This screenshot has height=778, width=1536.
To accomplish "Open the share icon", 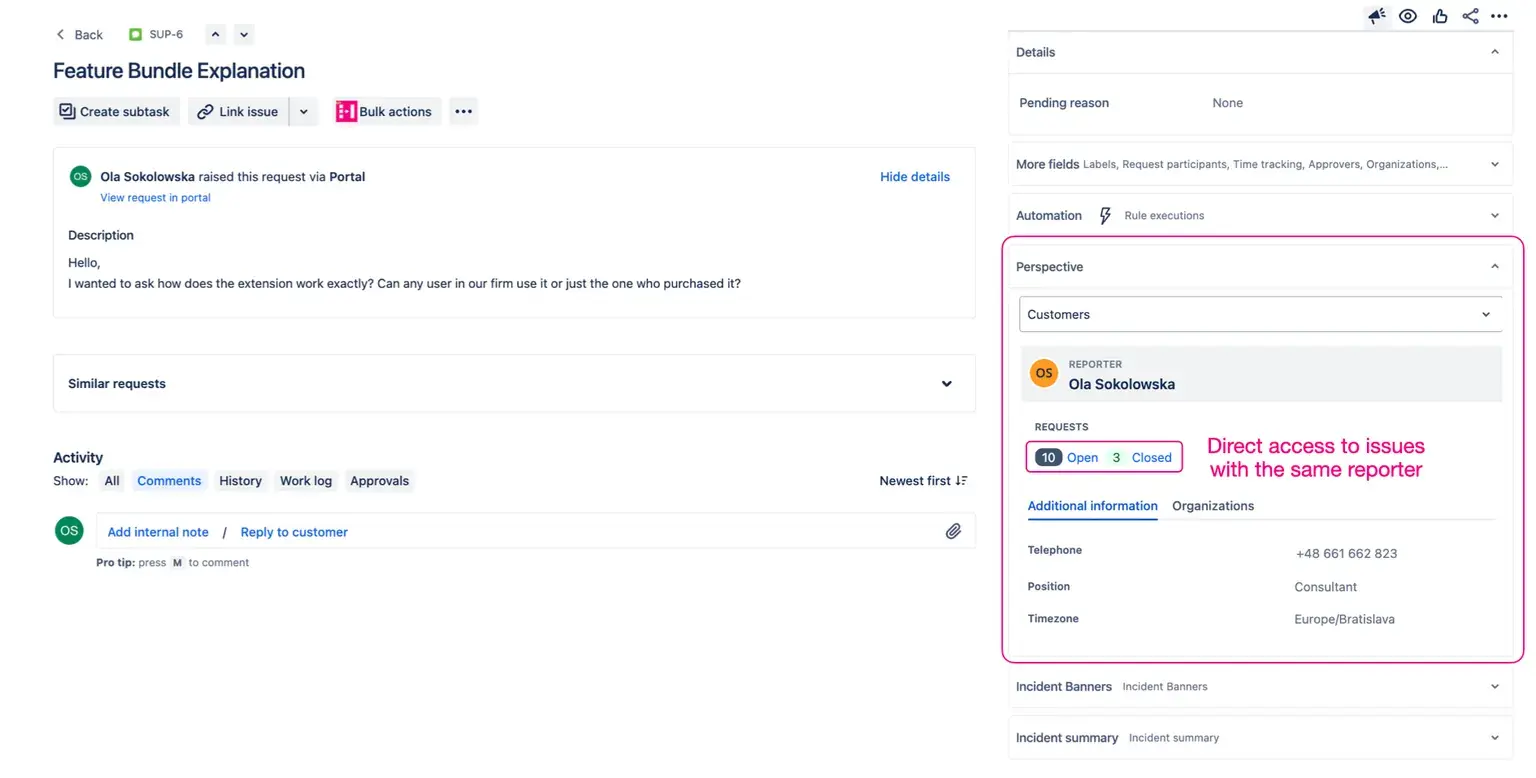I will click(x=1470, y=16).
